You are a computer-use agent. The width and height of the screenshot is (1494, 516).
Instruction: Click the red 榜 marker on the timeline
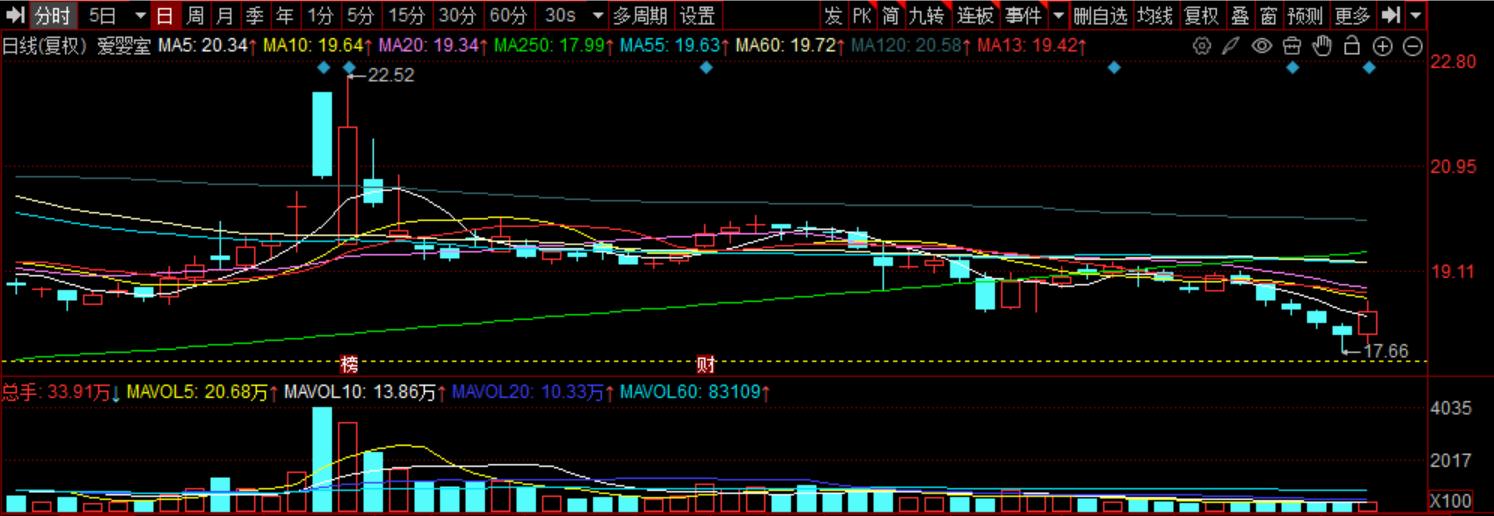(349, 363)
